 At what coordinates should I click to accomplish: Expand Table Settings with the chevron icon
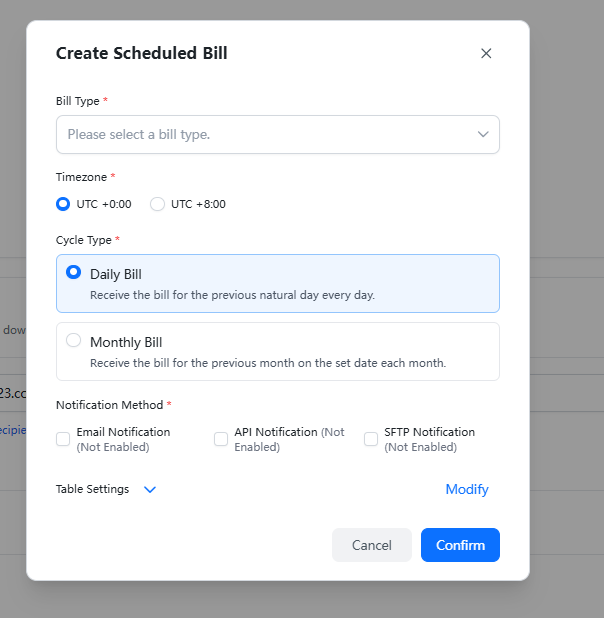pos(150,489)
